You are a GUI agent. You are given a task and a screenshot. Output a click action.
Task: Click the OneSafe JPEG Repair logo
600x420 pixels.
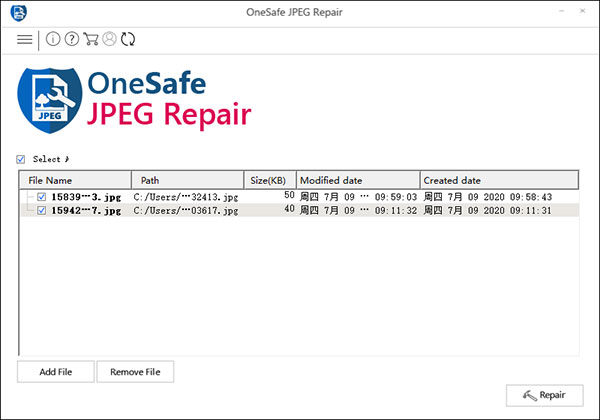134,101
